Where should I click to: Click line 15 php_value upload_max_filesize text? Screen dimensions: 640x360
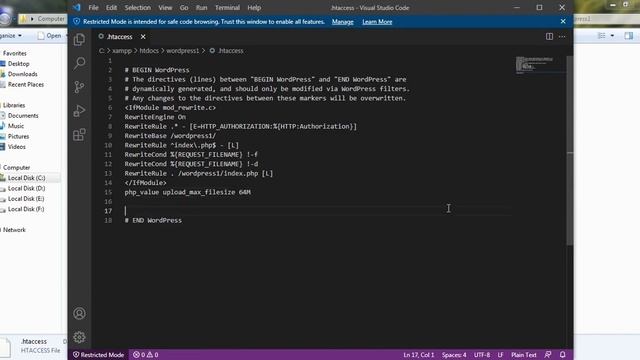[187, 192]
